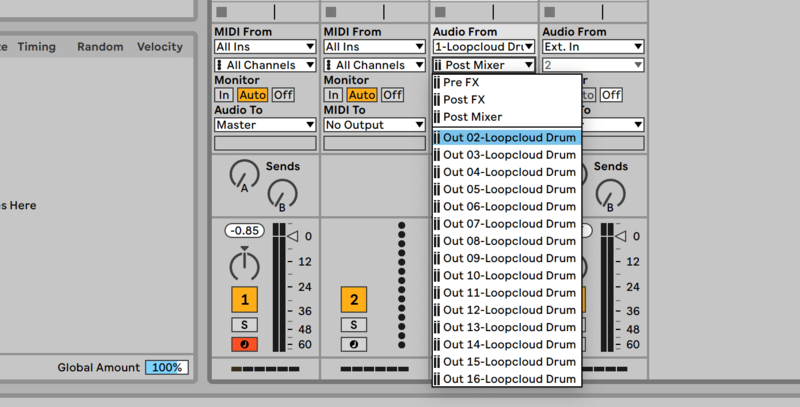Toggle the track 1 activator button
Image resolution: width=800 pixels, height=407 pixels.
tap(245, 298)
